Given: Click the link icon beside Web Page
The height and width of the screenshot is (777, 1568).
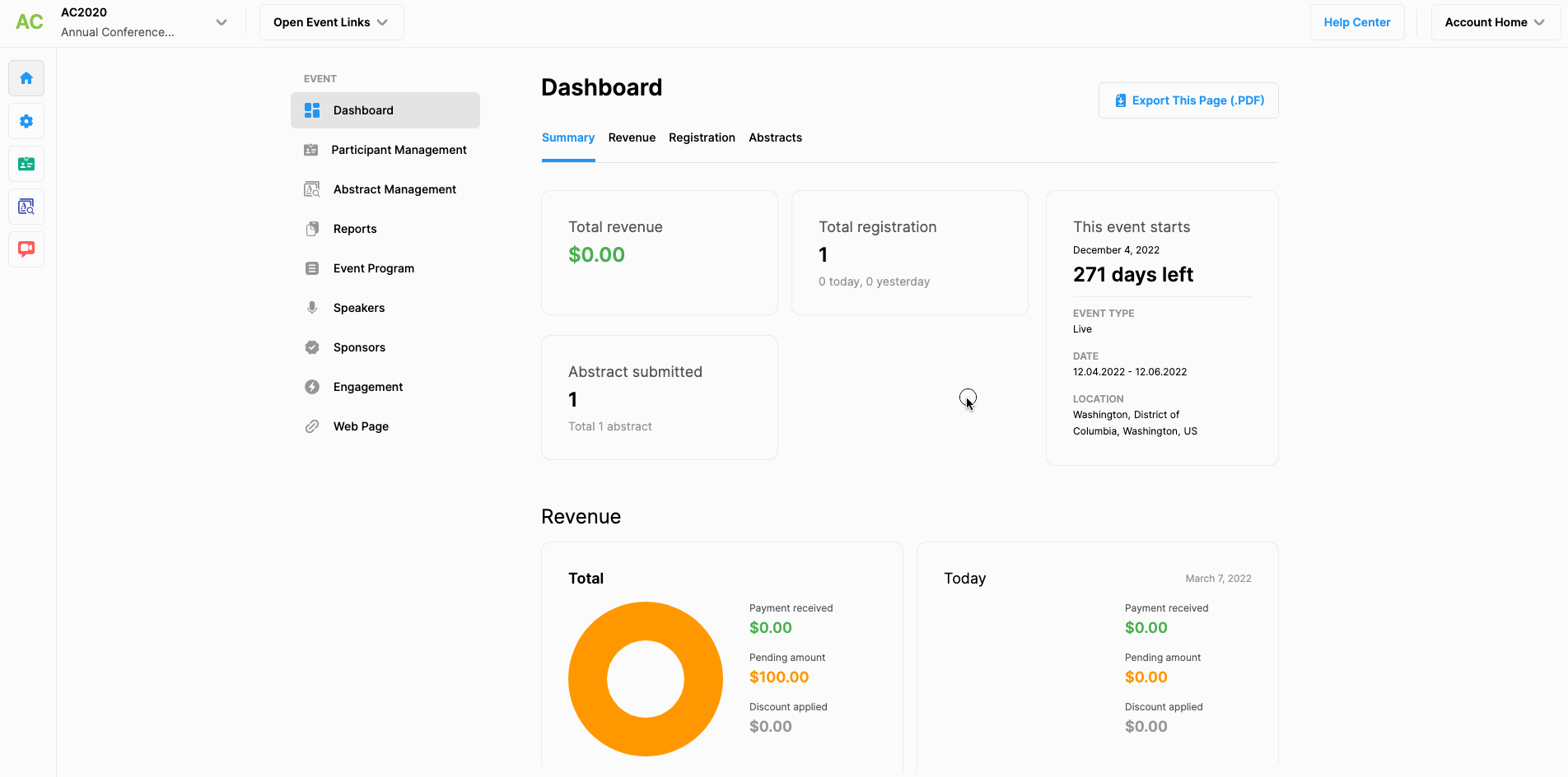Looking at the screenshot, I should click(312, 426).
